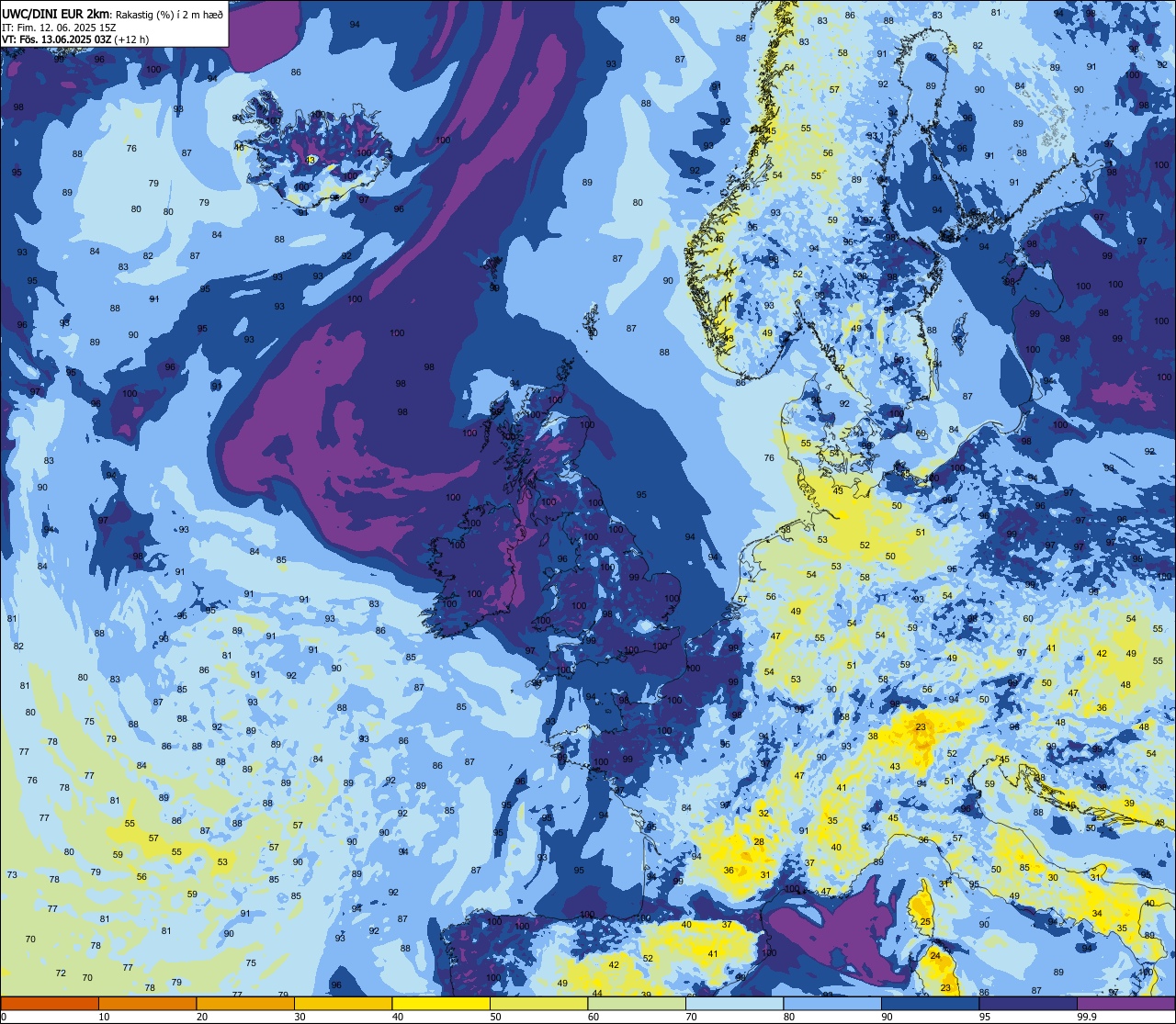1176x1024 pixels.
Task: Click the purple above-99.9 legend swatch
Action: click(x=1125, y=1004)
